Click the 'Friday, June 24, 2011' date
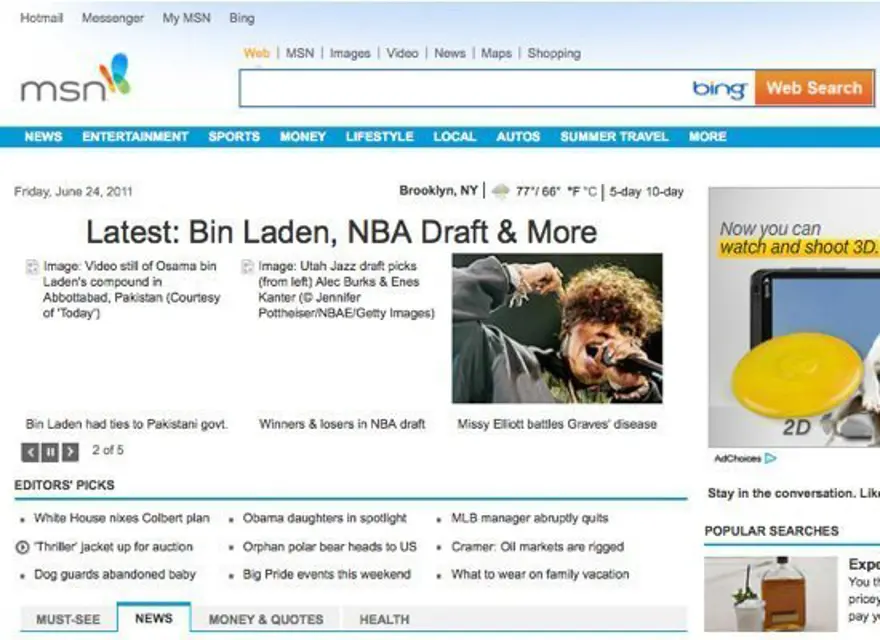 point(73,191)
